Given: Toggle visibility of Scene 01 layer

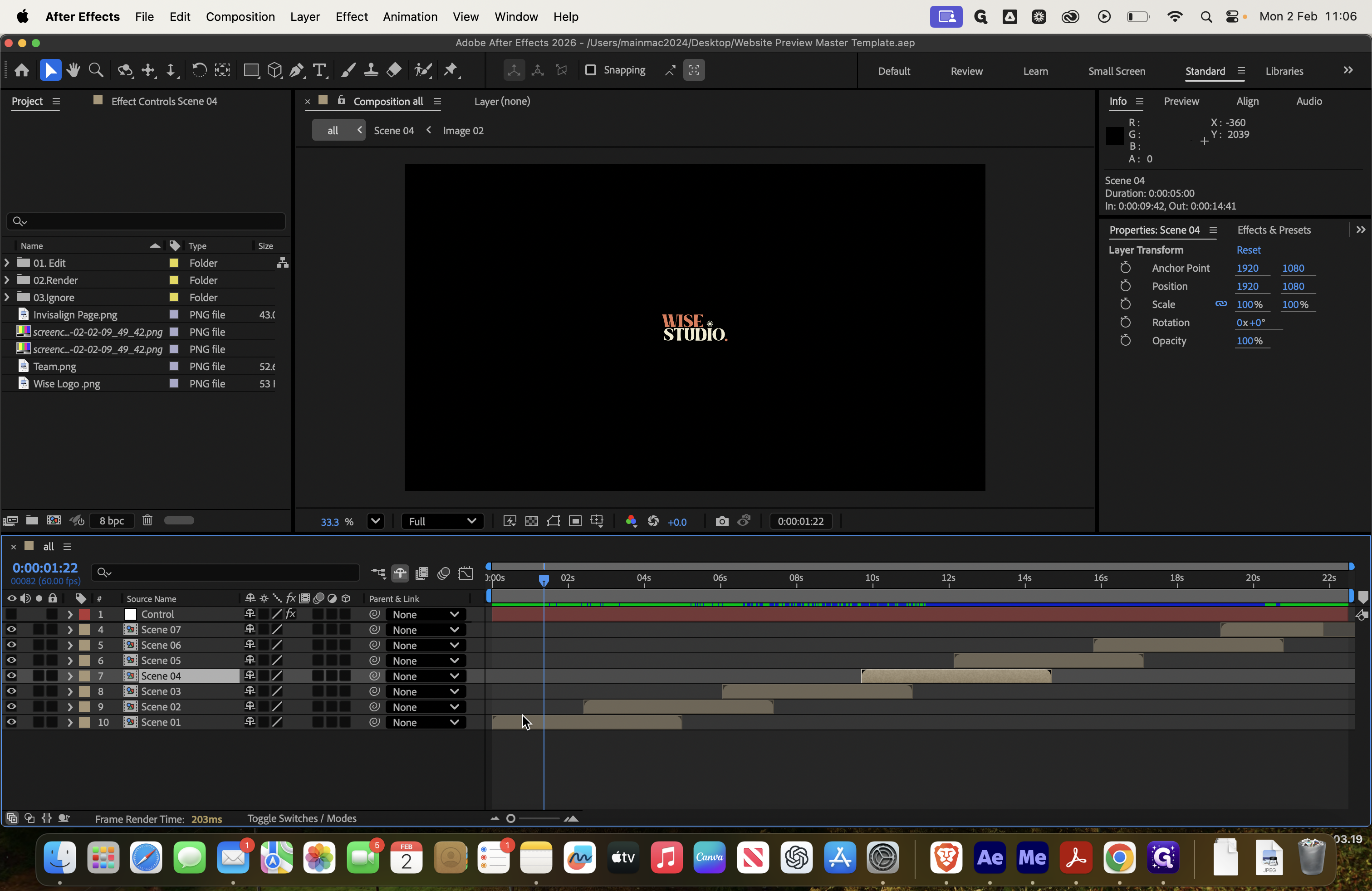Looking at the screenshot, I should click(x=11, y=722).
